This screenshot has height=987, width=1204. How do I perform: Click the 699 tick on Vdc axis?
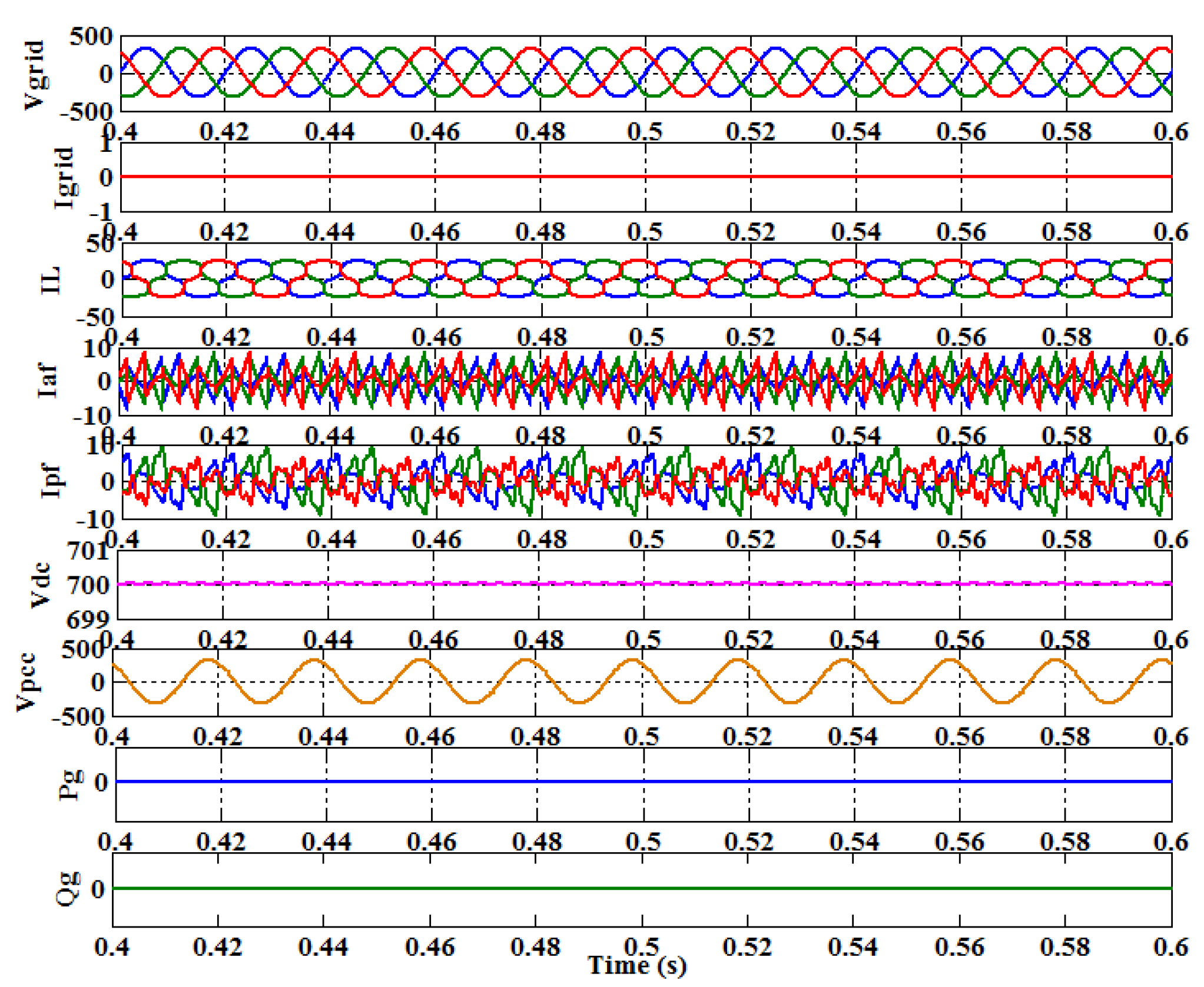point(88,620)
